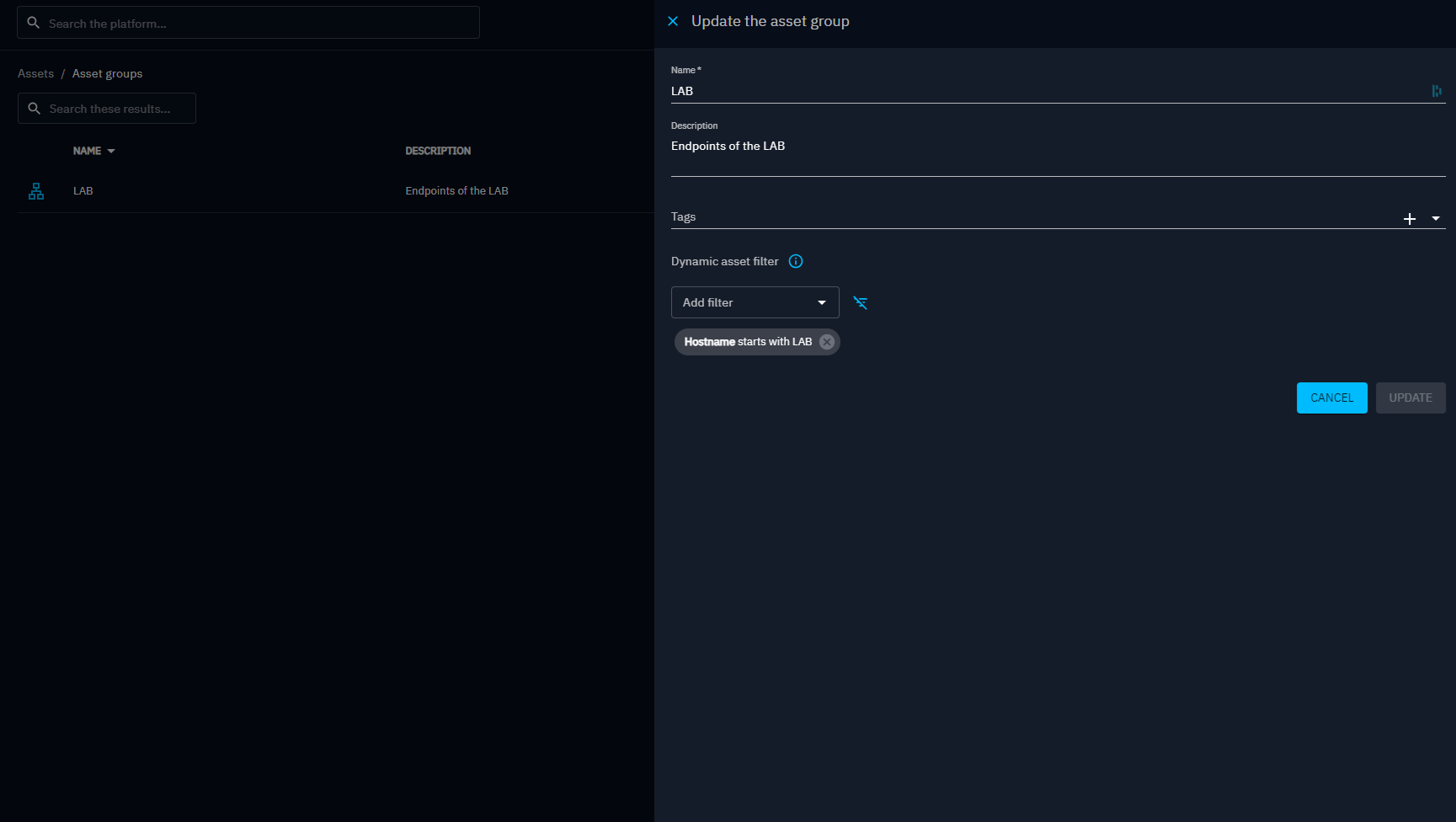Select the Hostname starts with LAB filter chip
This screenshot has width=1456, height=822.
coord(747,342)
